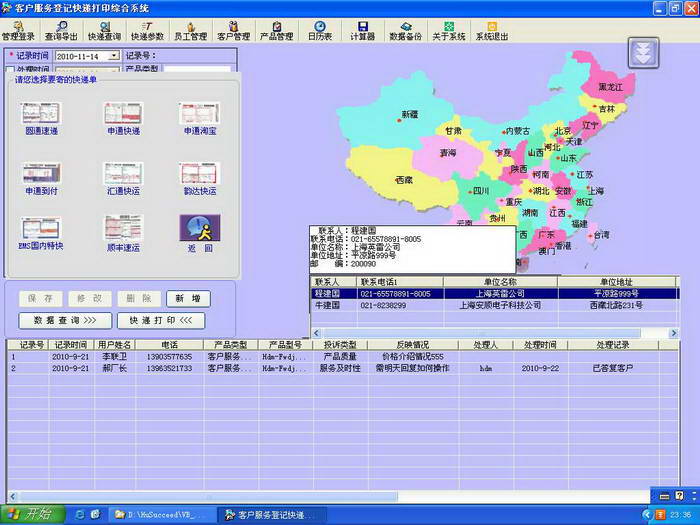Click help icon in bottom-right tray
The width and height of the screenshot is (700, 525).
coord(679,496)
